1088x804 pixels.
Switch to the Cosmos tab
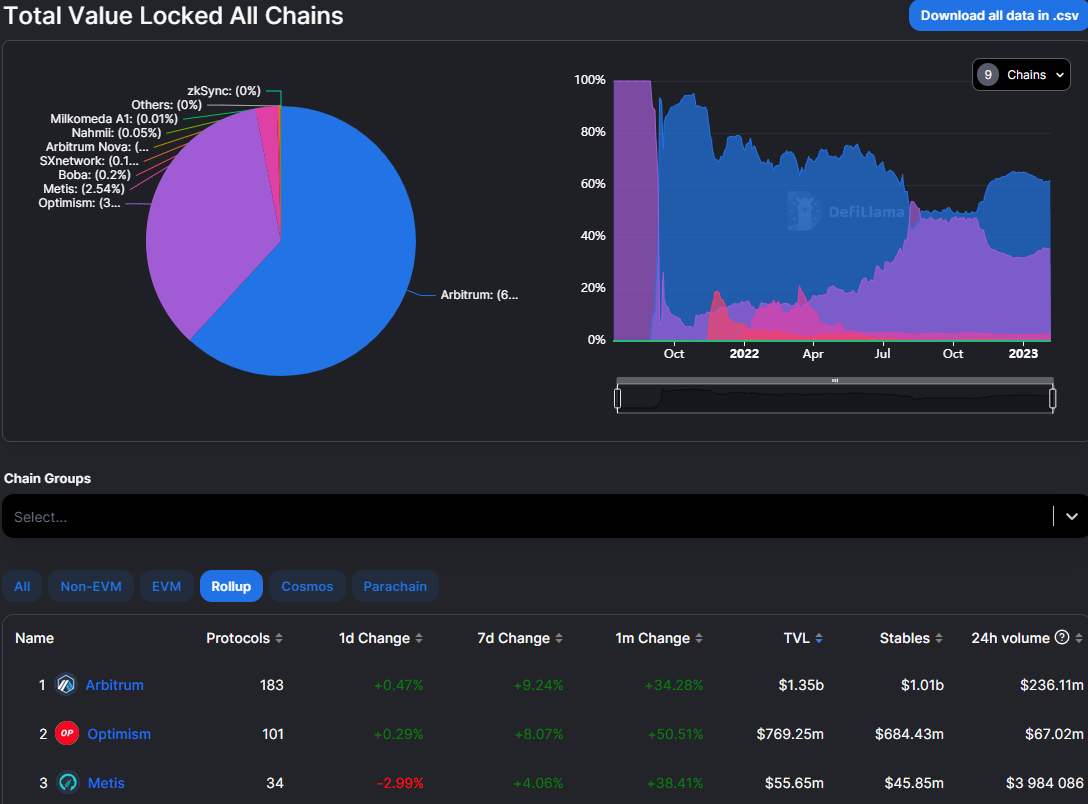coord(307,586)
